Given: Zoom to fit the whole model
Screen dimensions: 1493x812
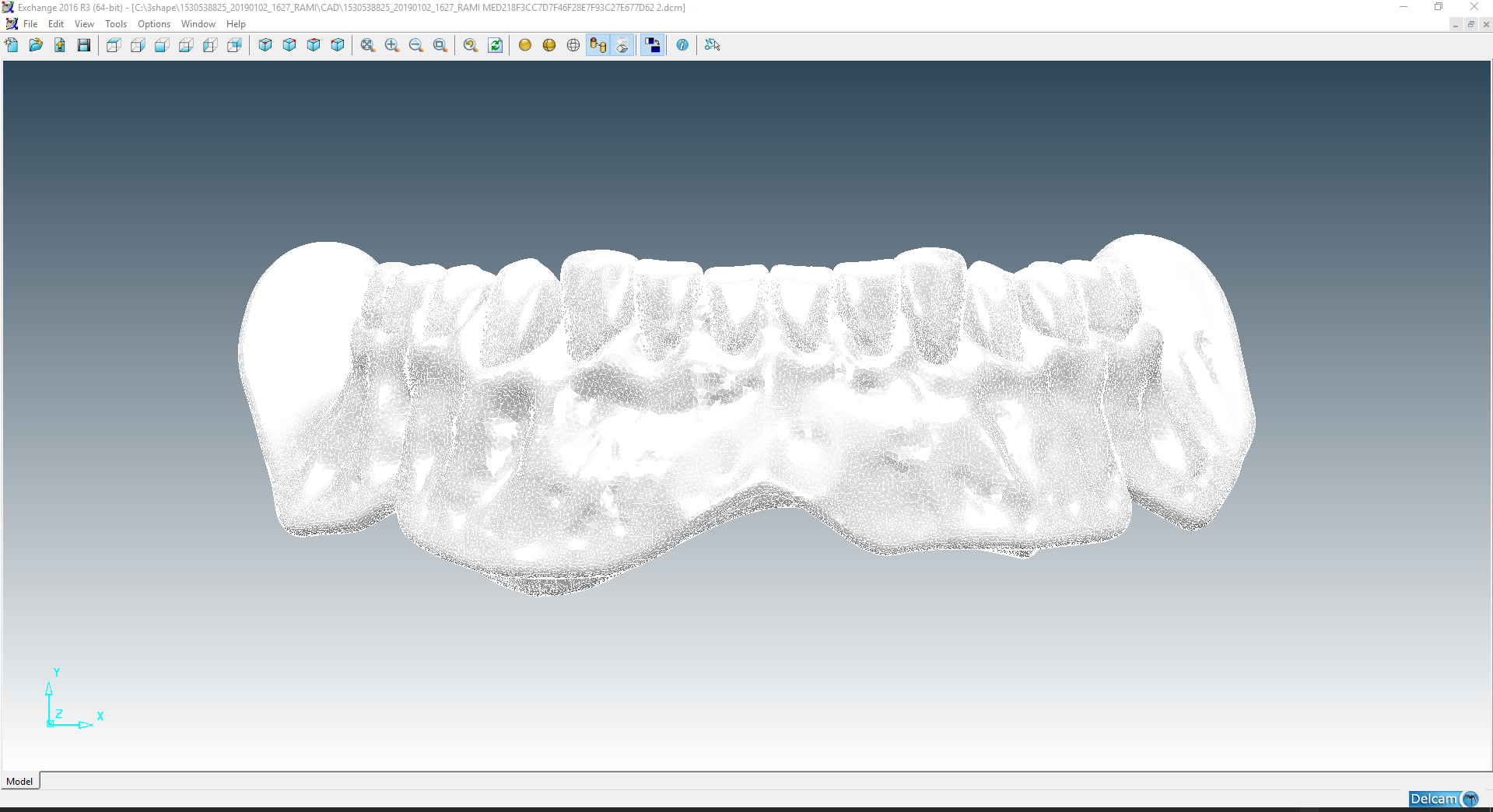Looking at the screenshot, I should coord(368,45).
